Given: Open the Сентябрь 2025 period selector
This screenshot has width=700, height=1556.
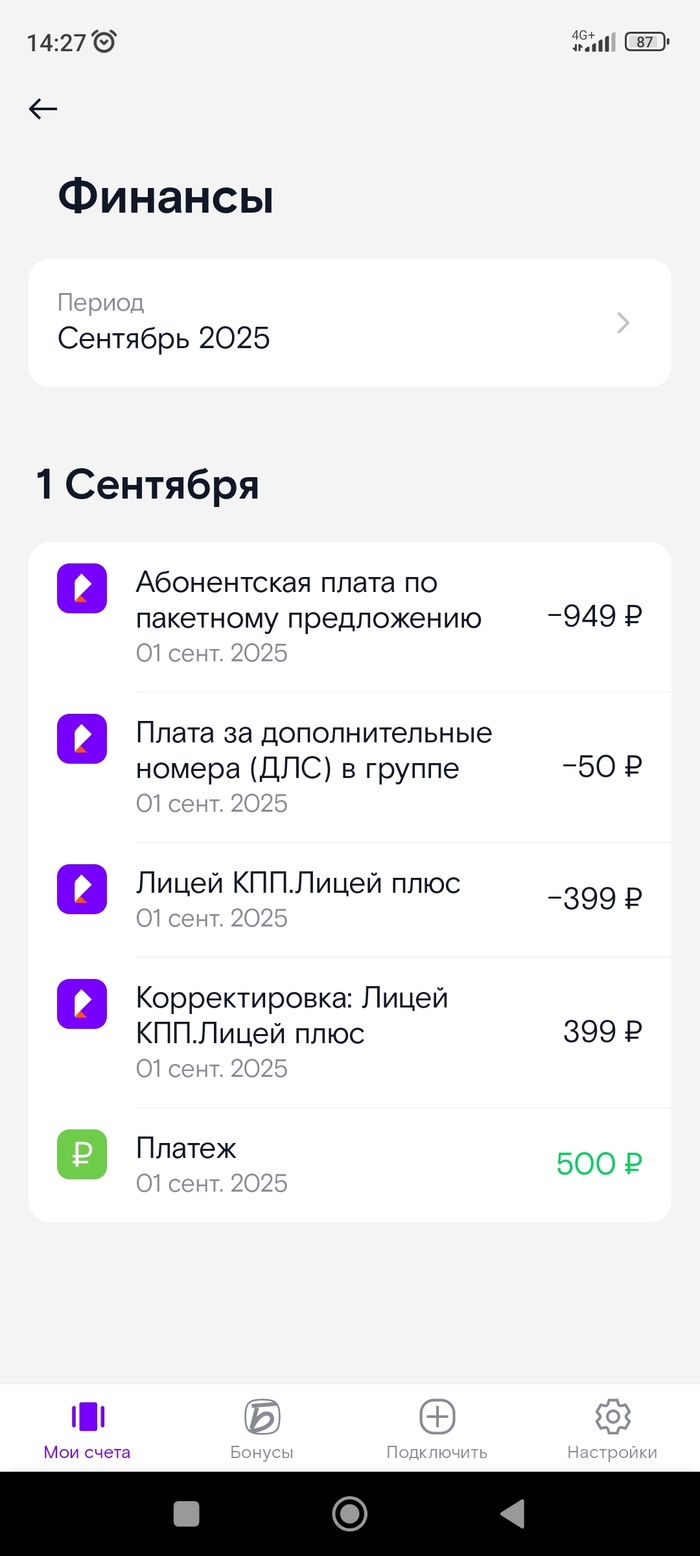Looking at the screenshot, I should click(350, 323).
